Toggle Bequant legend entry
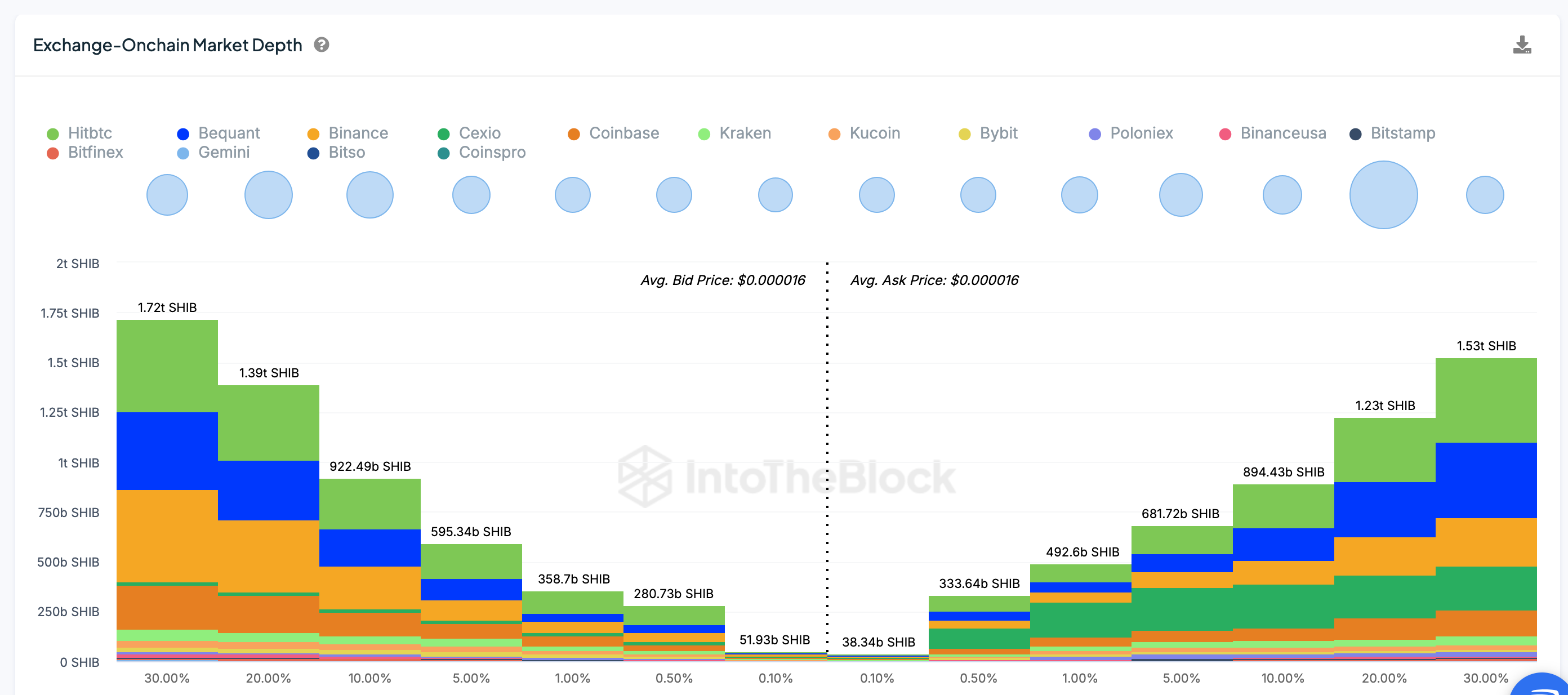1568x695 pixels. click(x=219, y=133)
